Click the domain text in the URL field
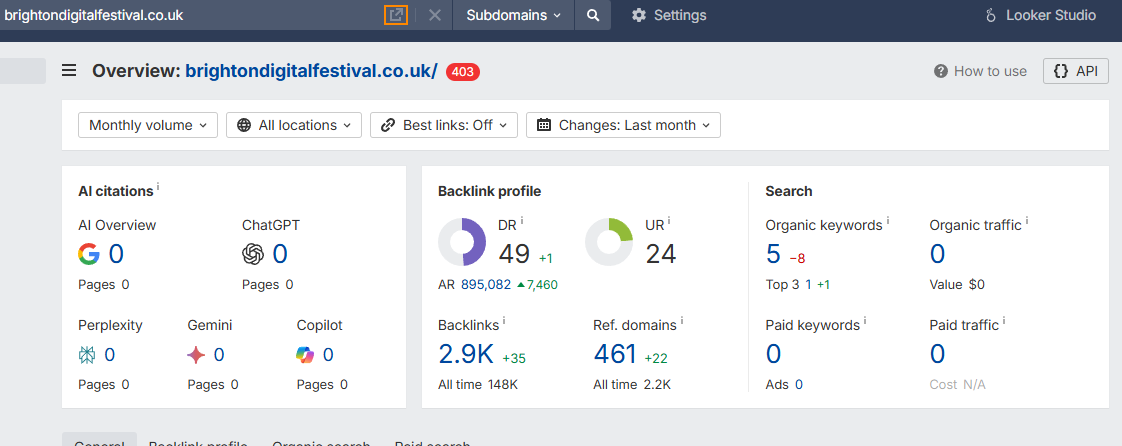Screen dimensions: 1122x446 click(94, 15)
